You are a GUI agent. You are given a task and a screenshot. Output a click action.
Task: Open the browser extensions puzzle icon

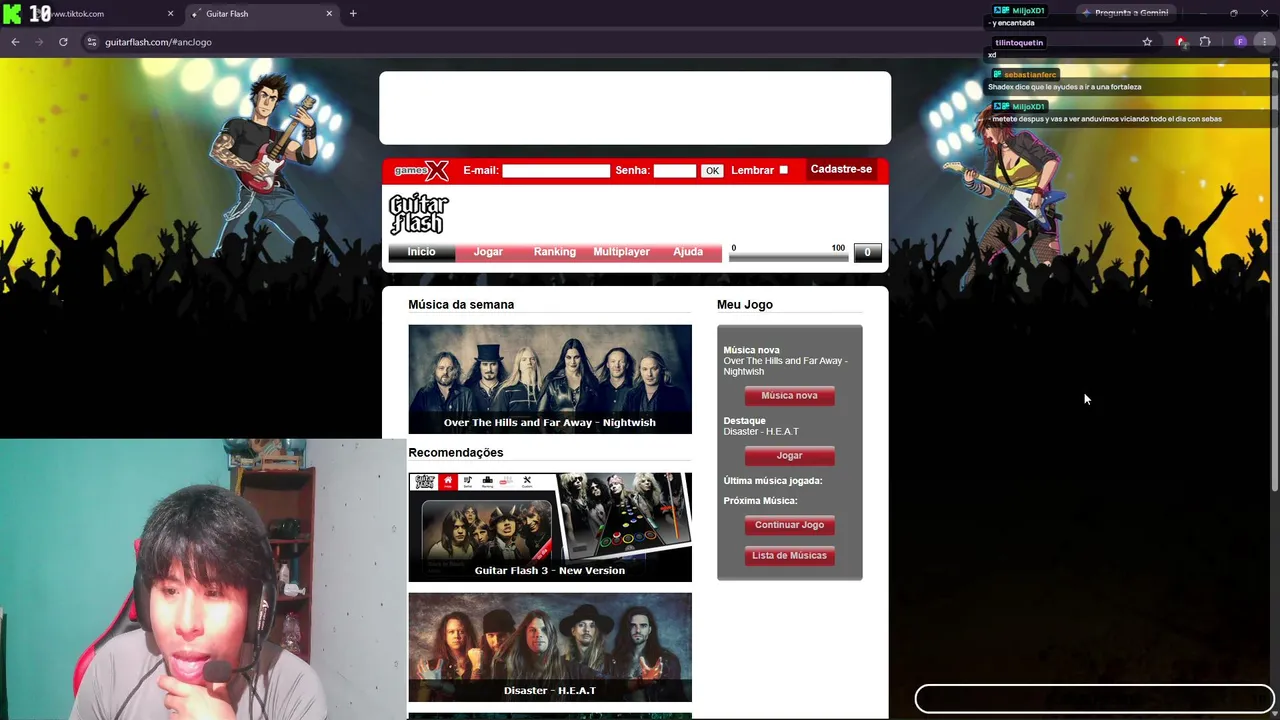point(1205,42)
